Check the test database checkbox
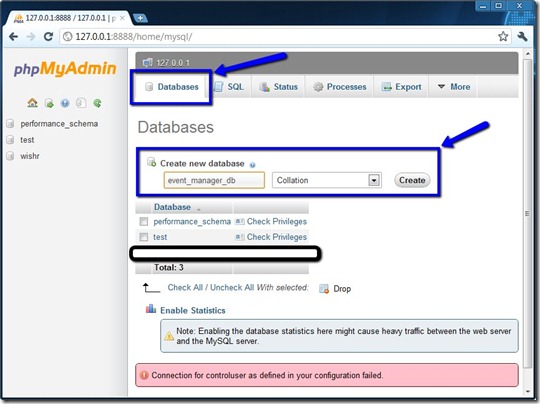Viewport: 540px width, 404px height. 144,237
